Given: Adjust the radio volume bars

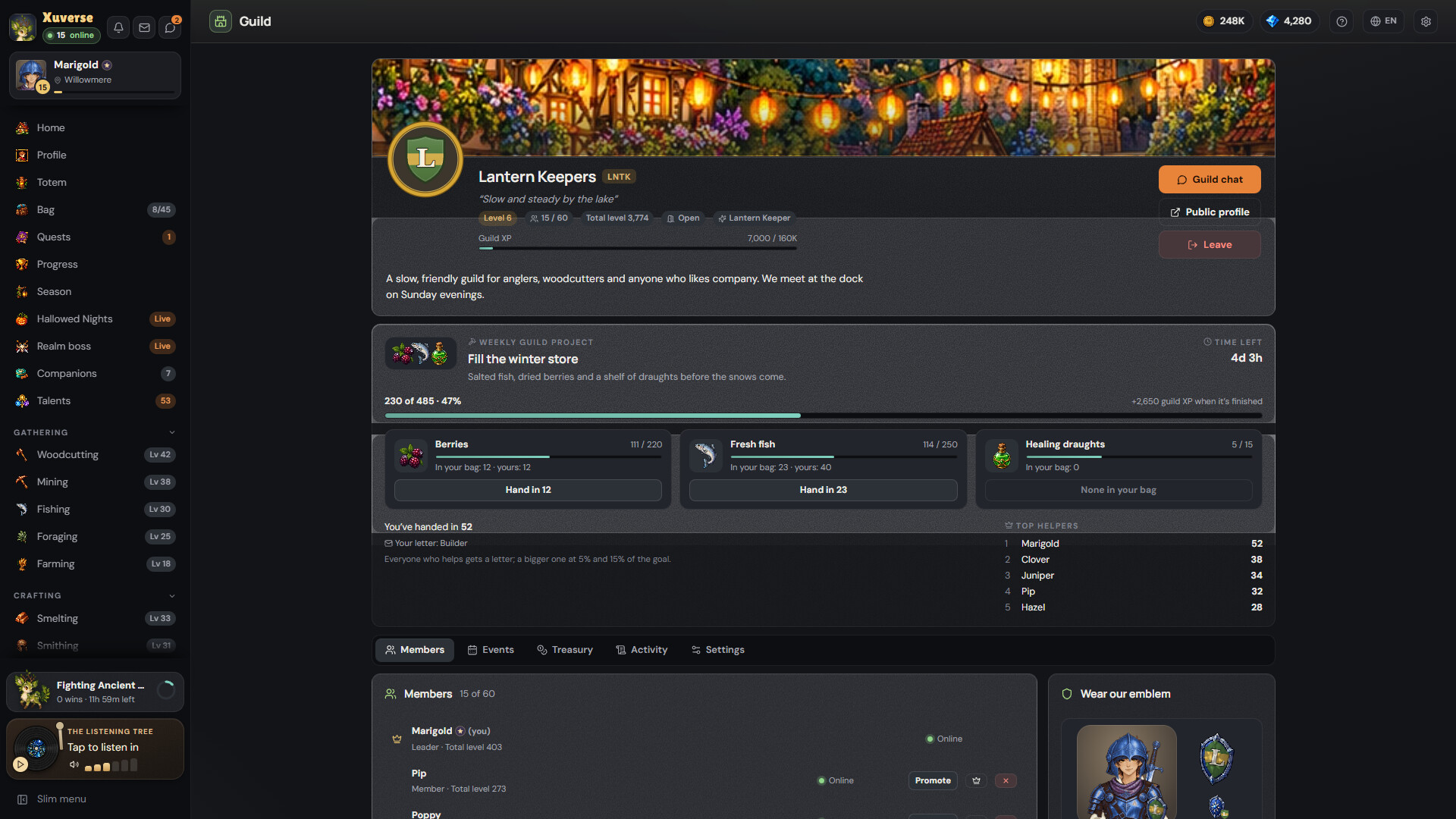Looking at the screenshot, I should click(x=111, y=765).
